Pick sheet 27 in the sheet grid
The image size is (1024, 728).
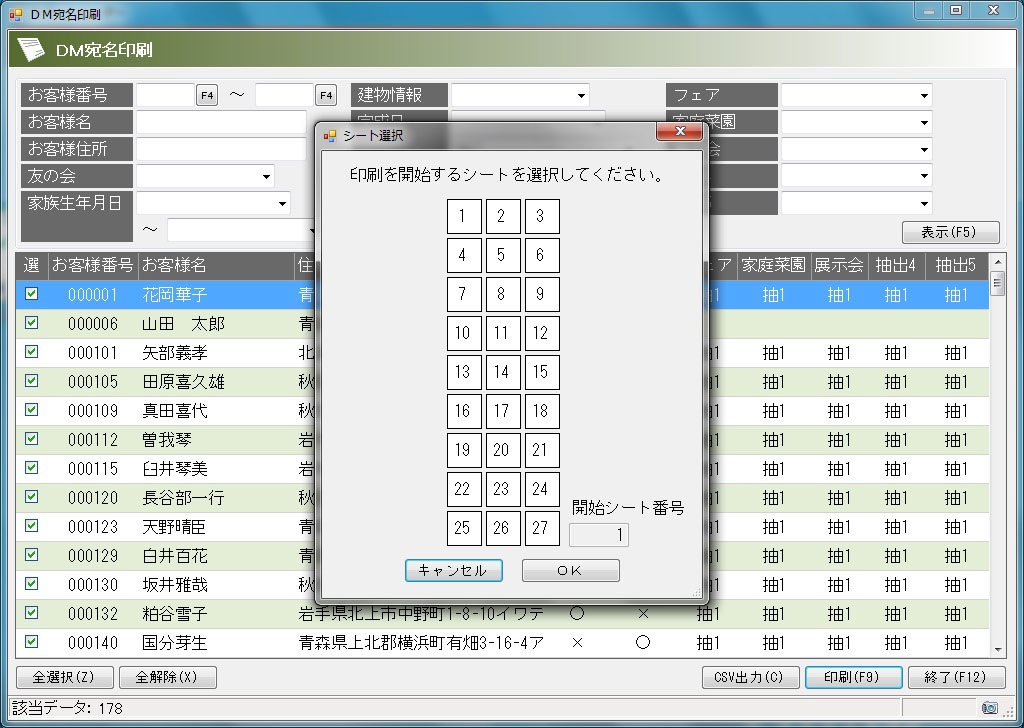click(541, 528)
